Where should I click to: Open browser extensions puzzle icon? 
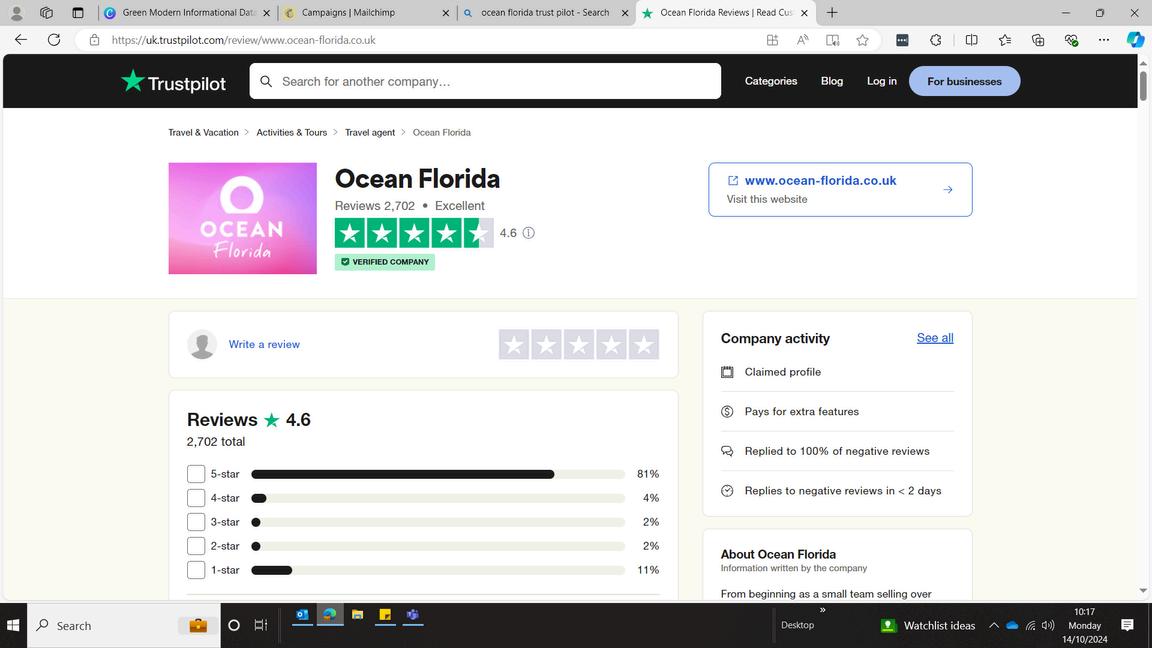tap(935, 40)
